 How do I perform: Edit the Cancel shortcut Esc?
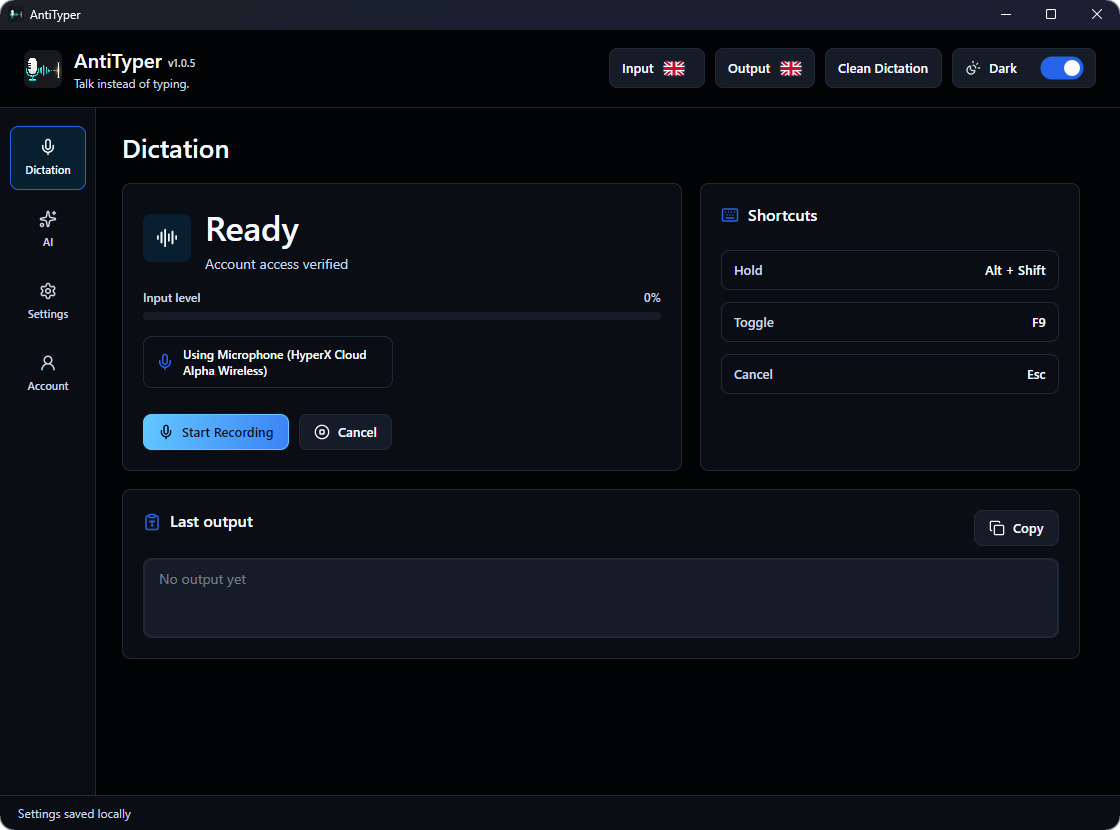[x=889, y=374]
